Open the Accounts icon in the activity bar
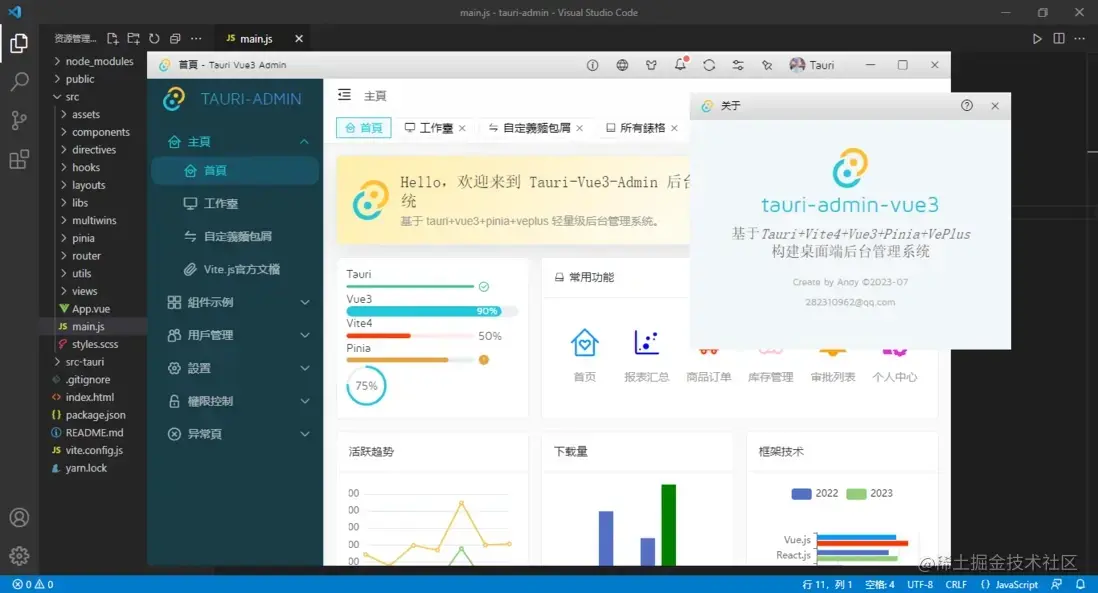 click(19, 517)
